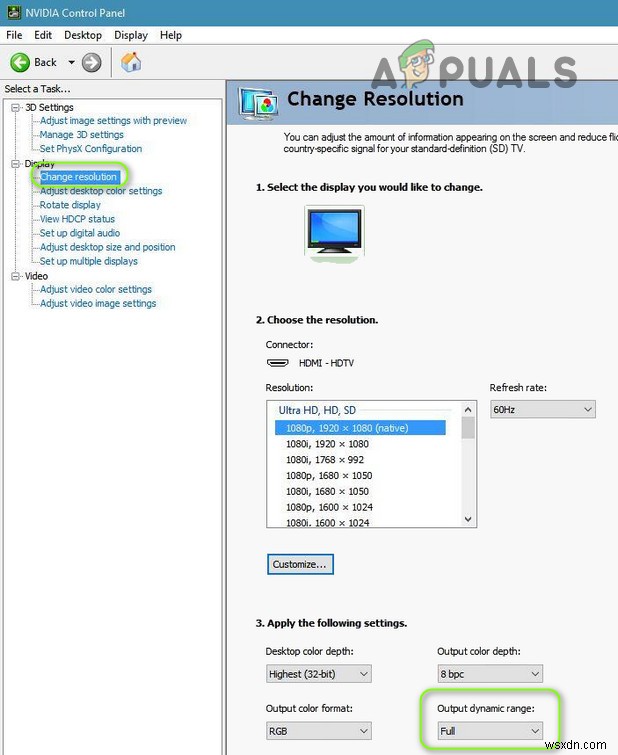Viewport: 618px width, 755px height.
Task: Open Adjust video image settings
Action: click(98, 303)
